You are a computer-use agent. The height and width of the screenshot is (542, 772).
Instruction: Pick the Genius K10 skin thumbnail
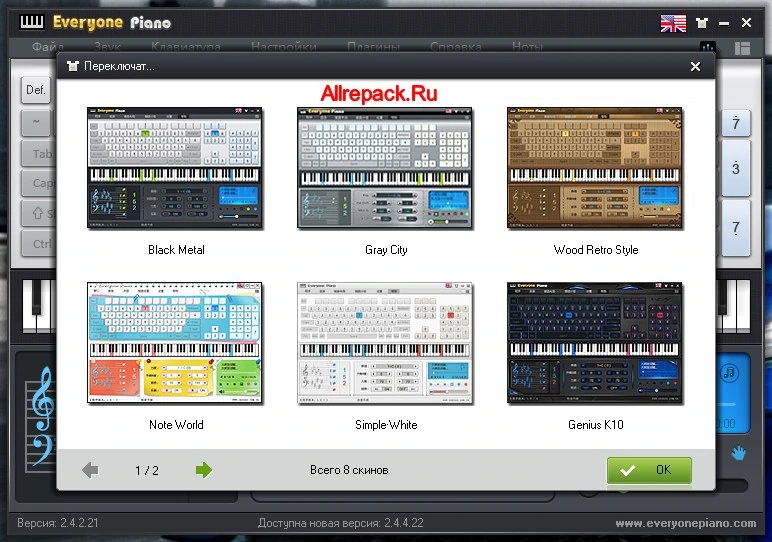595,343
